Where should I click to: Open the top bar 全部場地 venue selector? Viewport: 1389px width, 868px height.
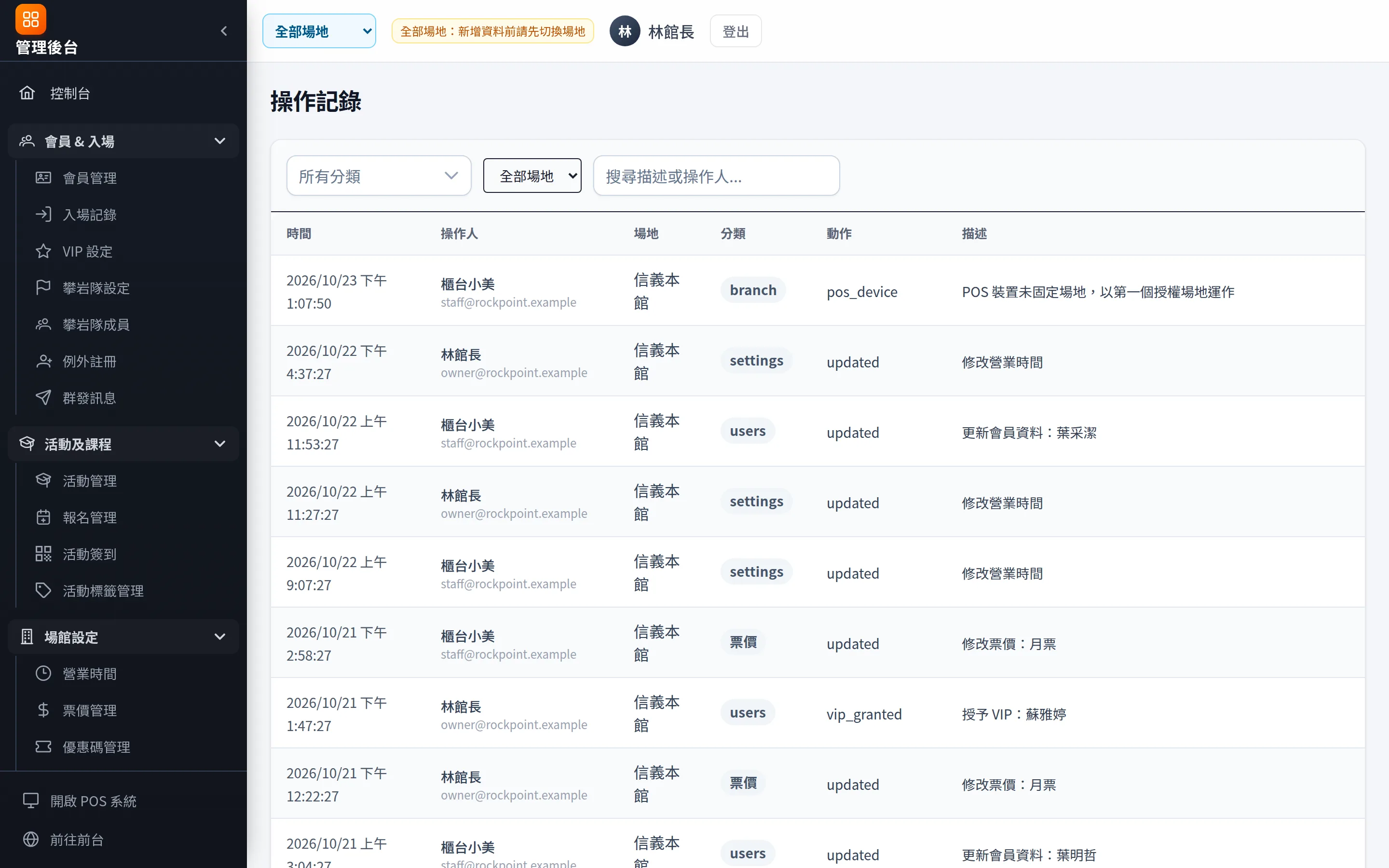click(319, 31)
